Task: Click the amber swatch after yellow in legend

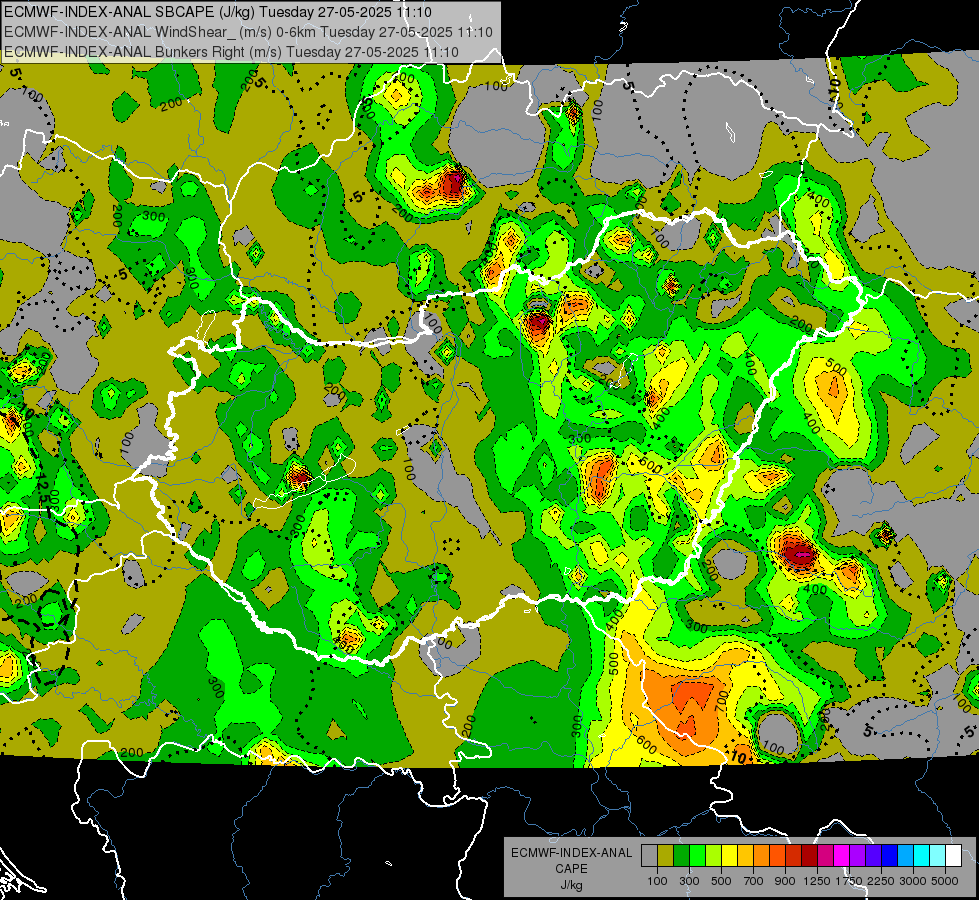Action: pos(745,856)
